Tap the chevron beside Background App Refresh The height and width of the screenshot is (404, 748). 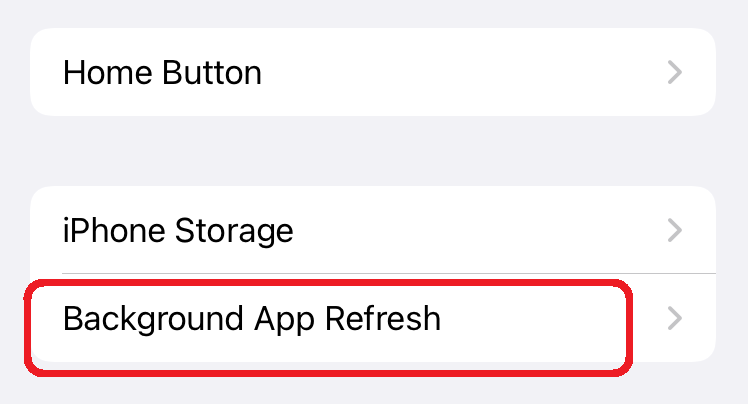pyautogui.click(x=676, y=319)
